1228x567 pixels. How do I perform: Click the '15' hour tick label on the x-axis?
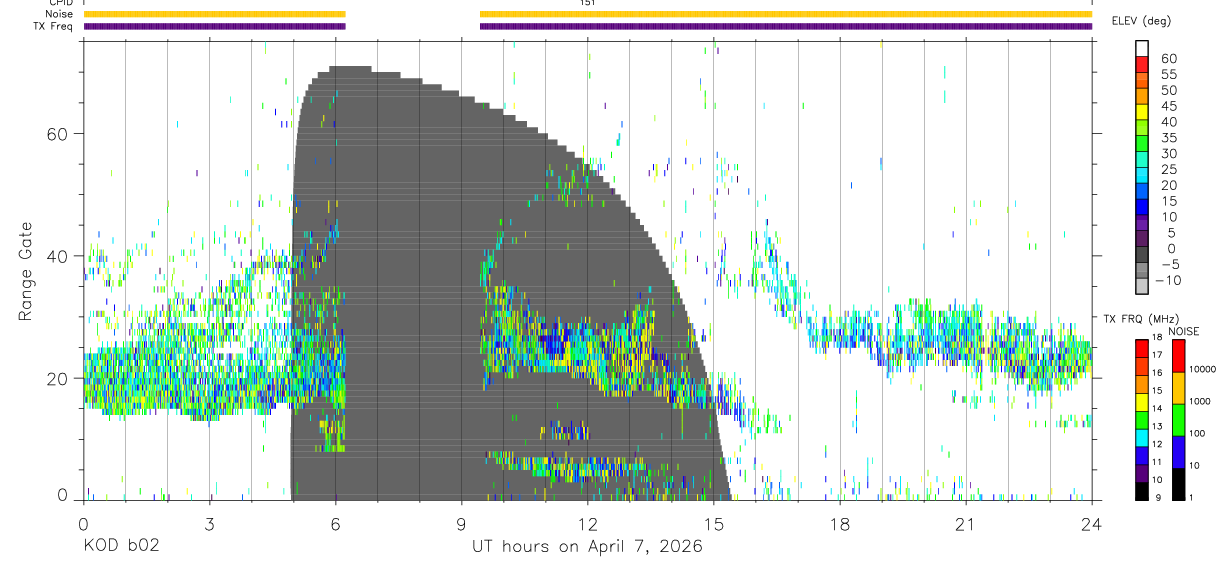coord(713,524)
